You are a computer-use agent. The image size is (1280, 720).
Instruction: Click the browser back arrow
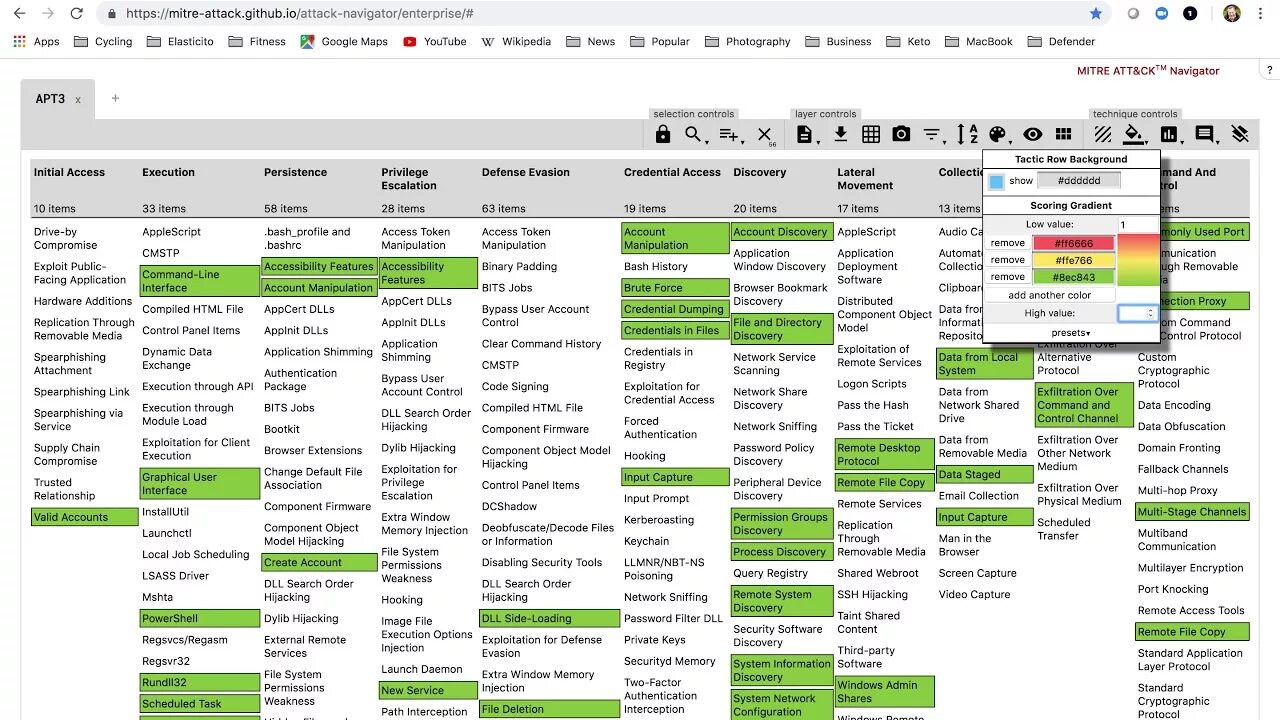click(19, 14)
